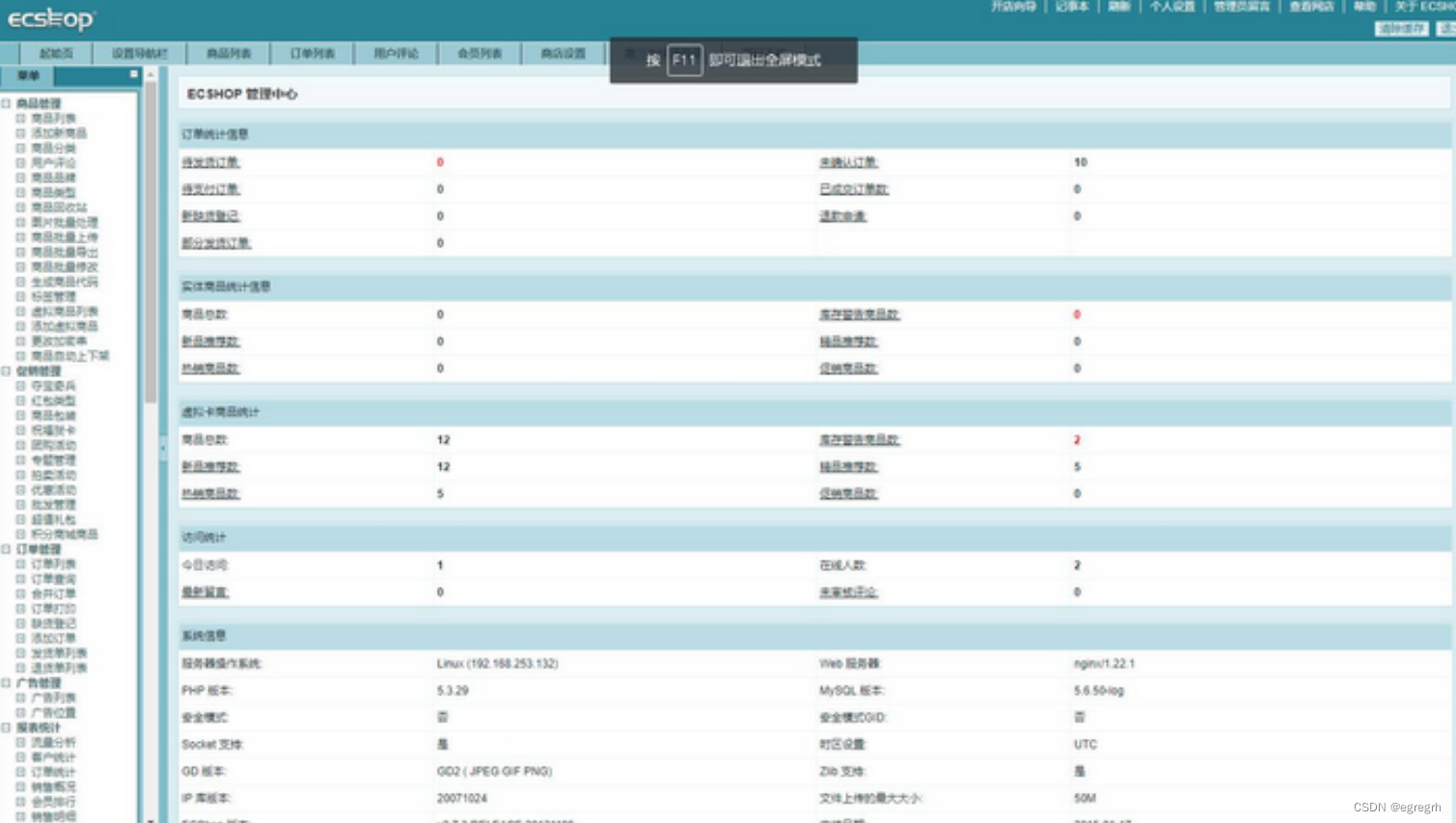The width and height of the screenshot is (1456, 823).
Task: Click the 刷新 header link
Action: tap(1118, 7)
